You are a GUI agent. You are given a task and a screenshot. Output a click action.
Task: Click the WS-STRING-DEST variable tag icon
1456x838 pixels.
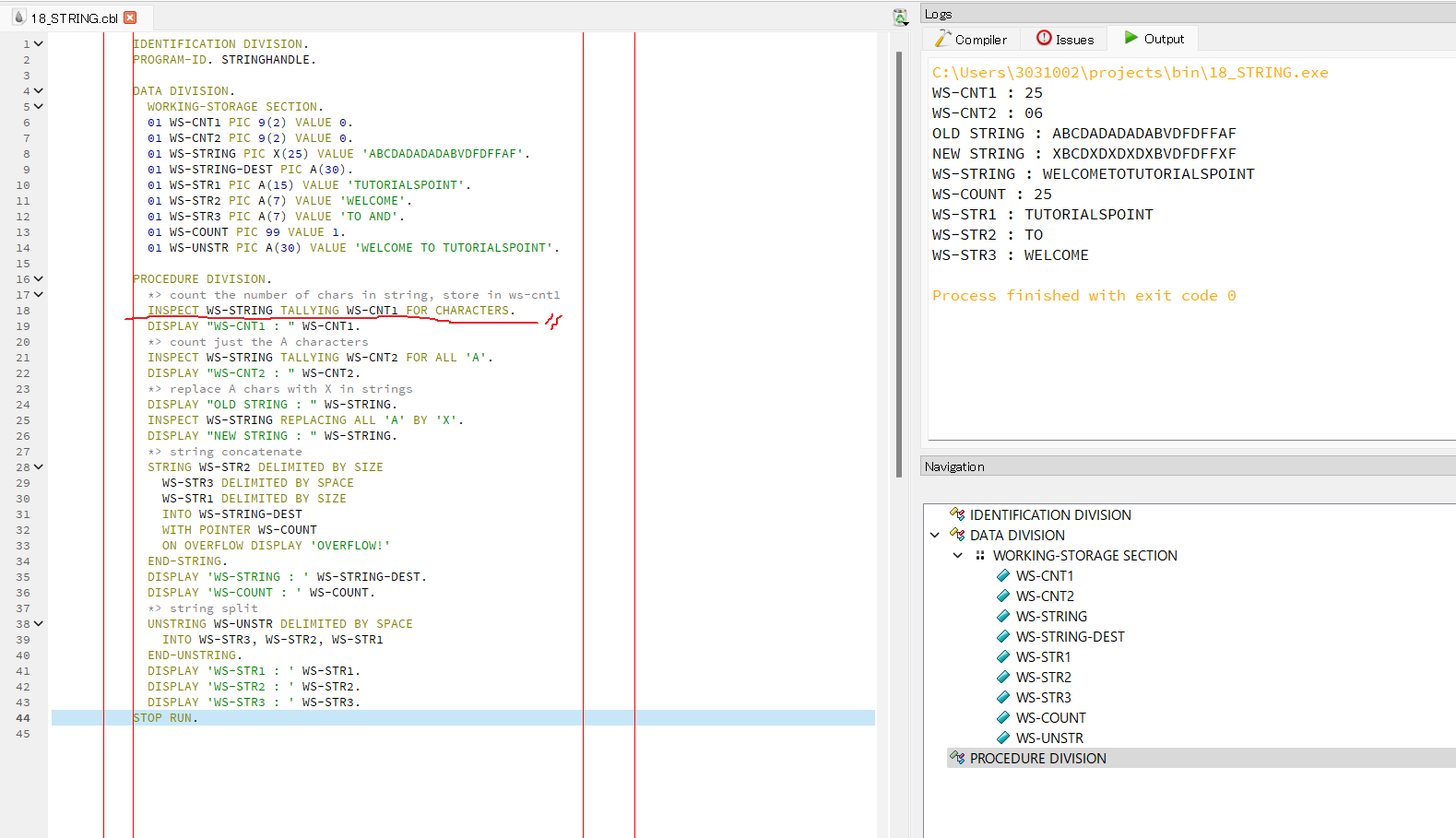1003,637
